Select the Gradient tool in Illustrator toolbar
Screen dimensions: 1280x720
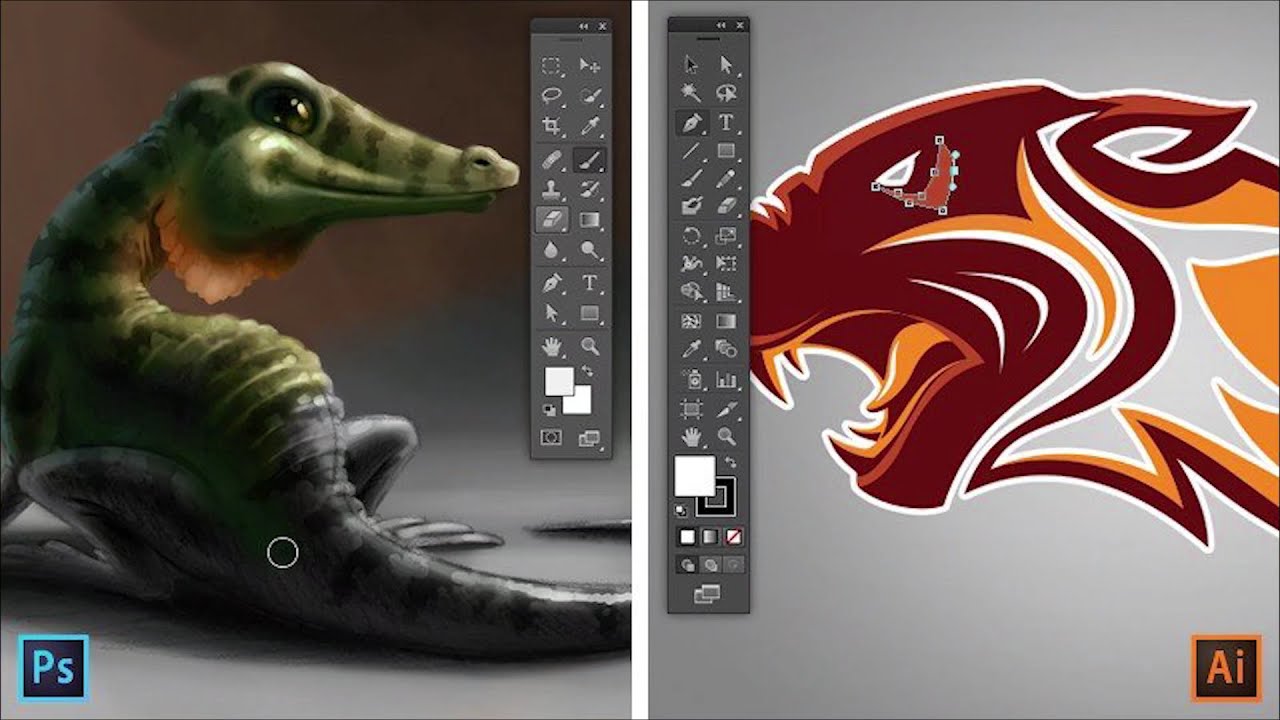[x=726, y=321]
